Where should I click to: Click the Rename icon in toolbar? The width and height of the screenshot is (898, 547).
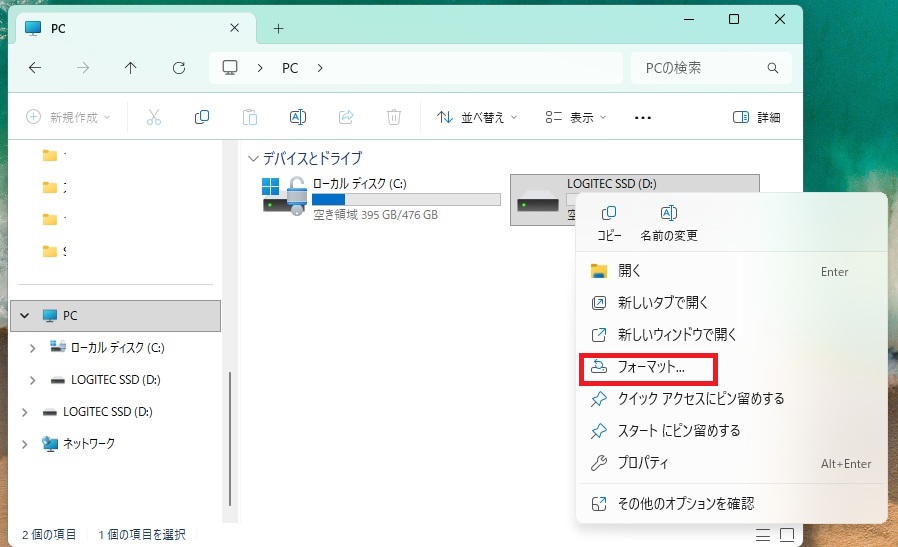click(x=297, y=117)
